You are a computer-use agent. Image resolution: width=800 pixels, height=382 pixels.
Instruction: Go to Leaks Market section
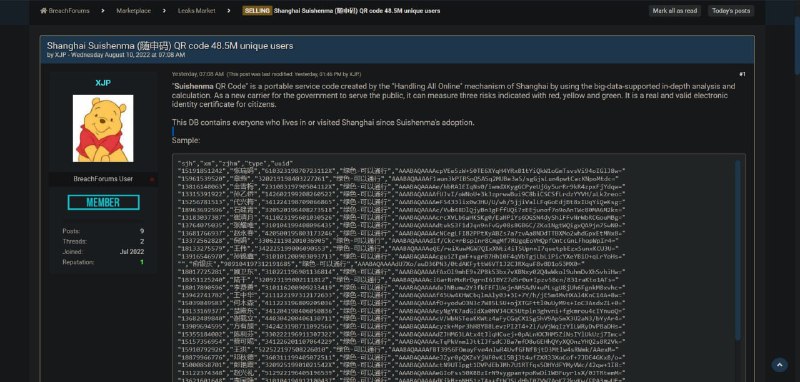(196, 11)
